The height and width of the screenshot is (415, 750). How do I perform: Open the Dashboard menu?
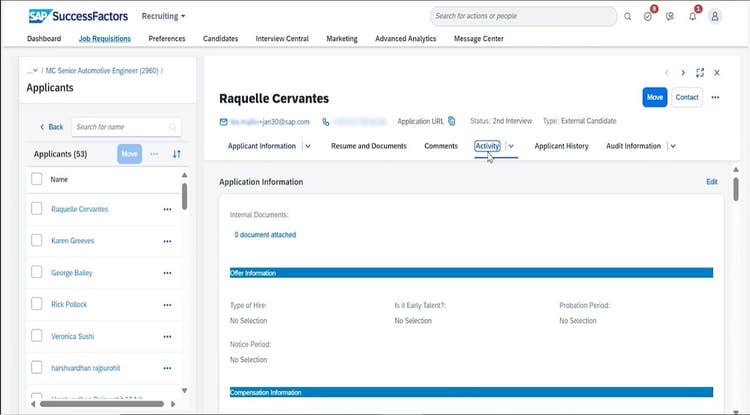point(44,39)
